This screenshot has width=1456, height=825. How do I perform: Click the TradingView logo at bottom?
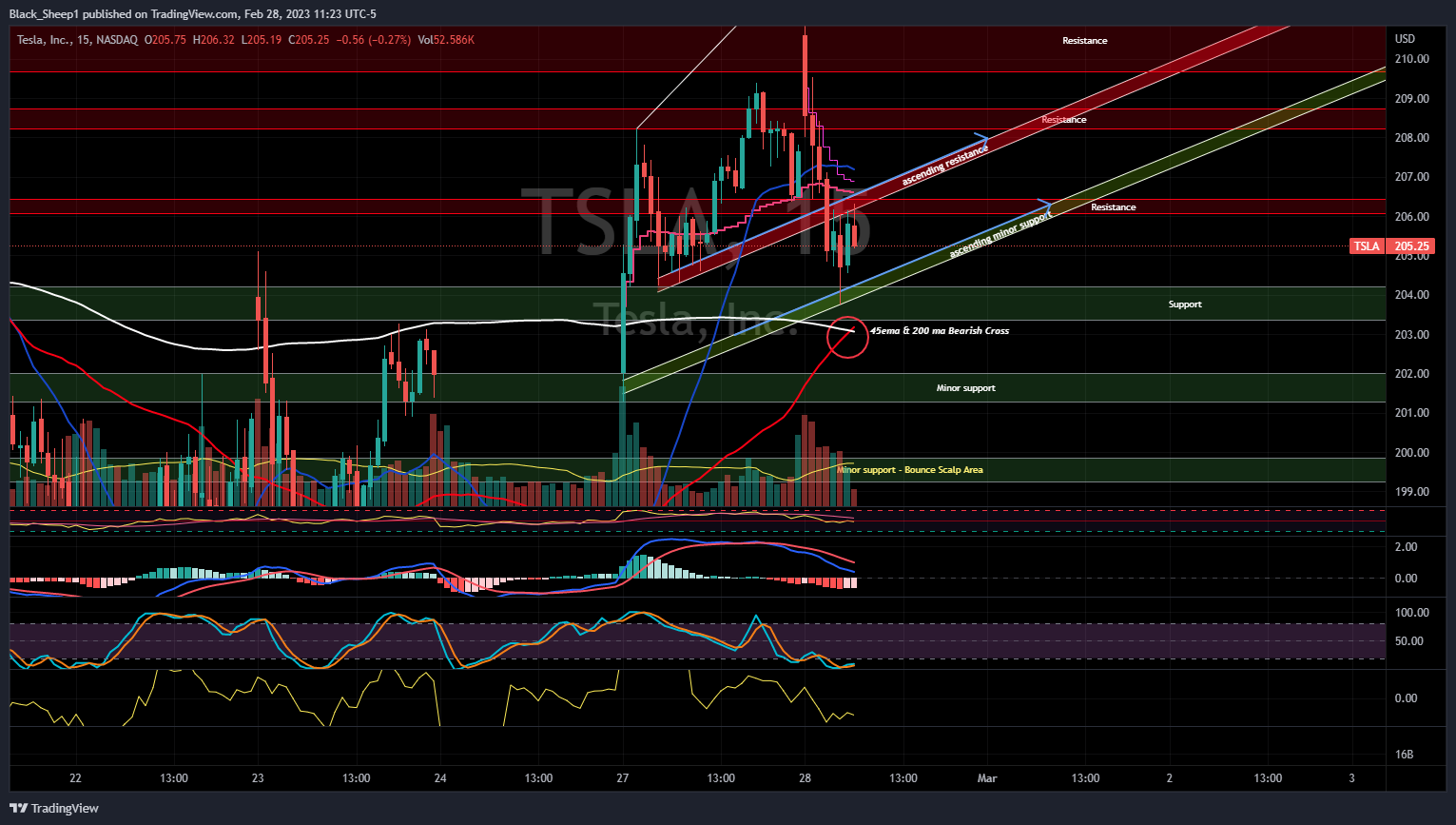(54, 808)
